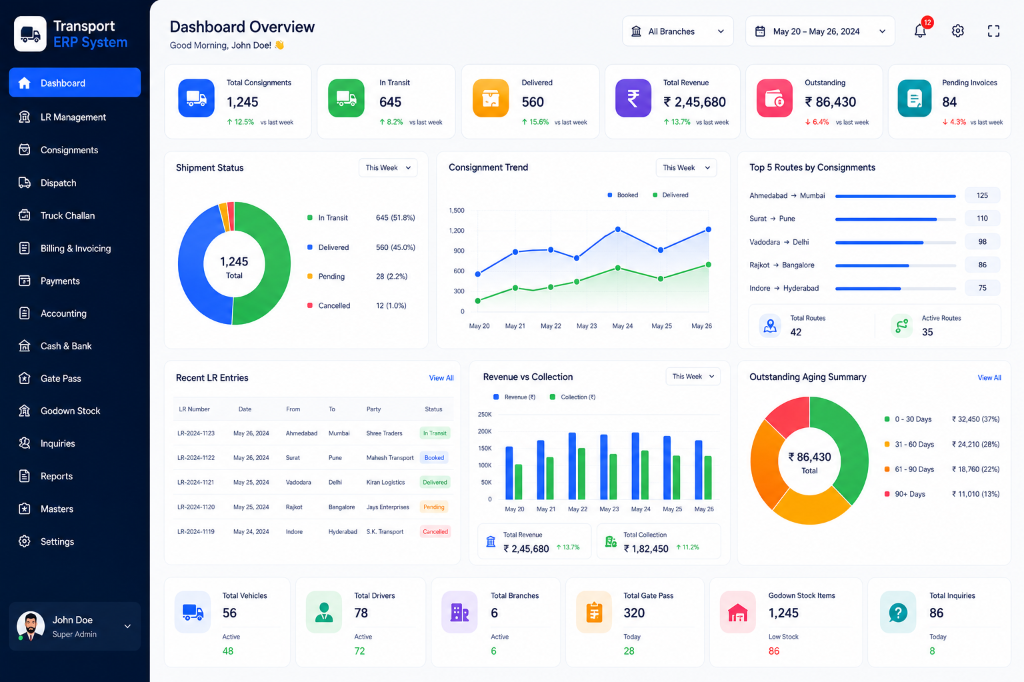Viewport: 1024px width, 682px height.
Task: Go to Consignments in the sidebar
Action: (x=75, y=150)
